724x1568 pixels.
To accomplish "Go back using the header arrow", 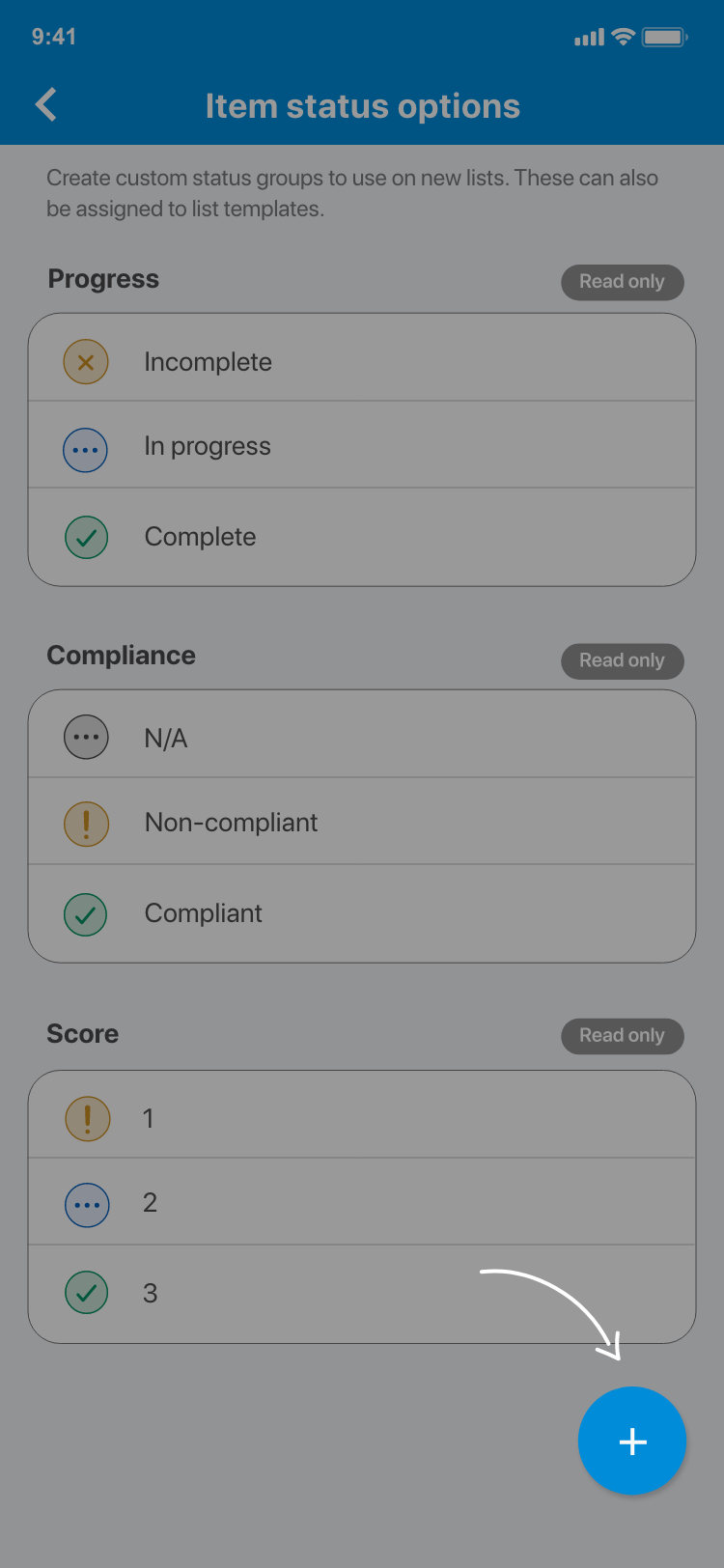I will (46, 104).
